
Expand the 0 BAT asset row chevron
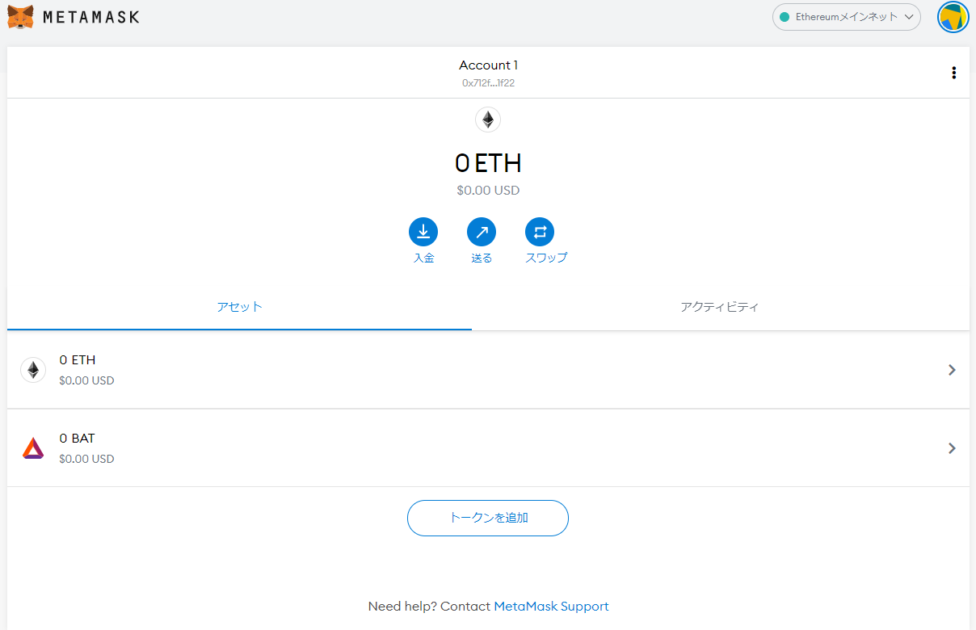tap(952, 448)
